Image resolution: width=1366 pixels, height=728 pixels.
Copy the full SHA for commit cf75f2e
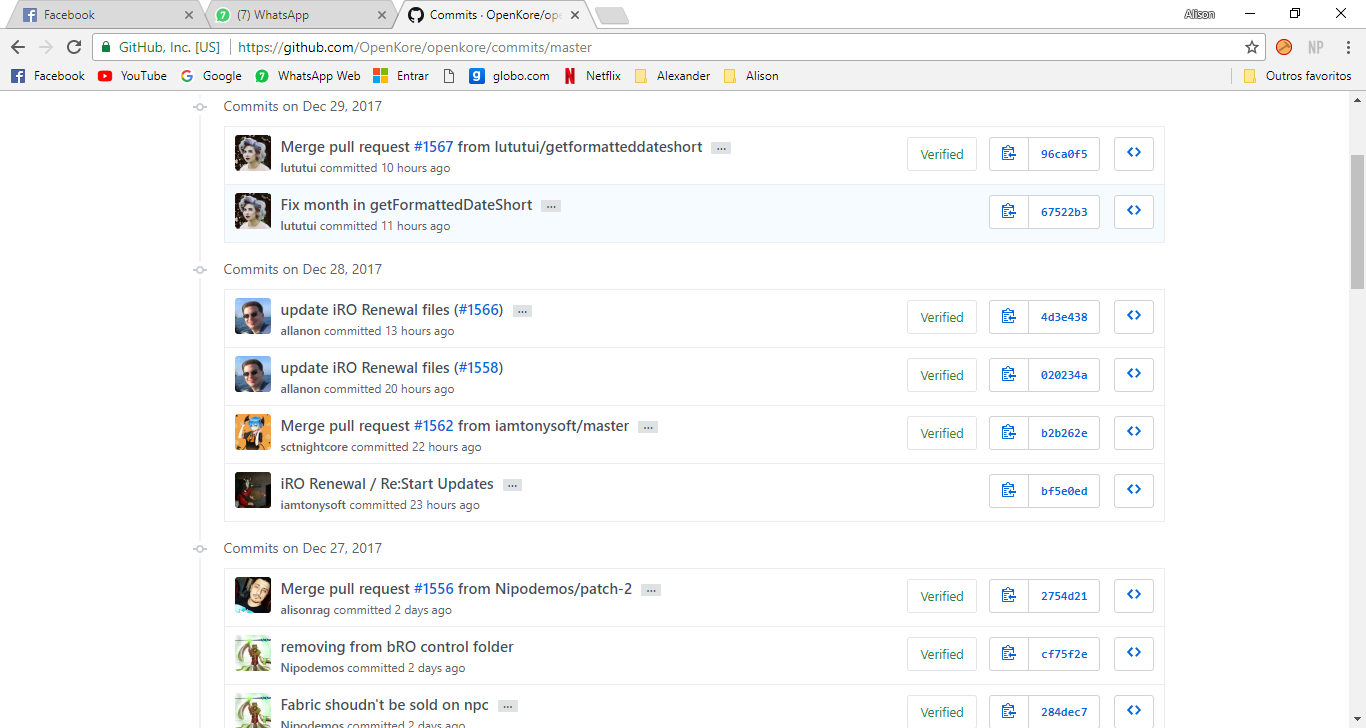click(x=1009, y=654)
